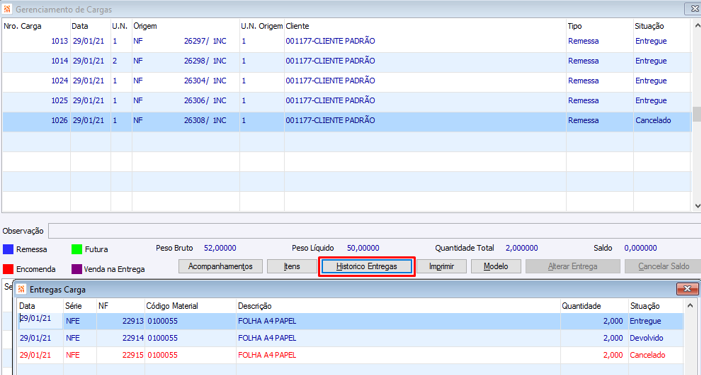This screenshot has height=375, width=701.
Task: Select cargo row 1024
Action: click(x=347, y=81)
